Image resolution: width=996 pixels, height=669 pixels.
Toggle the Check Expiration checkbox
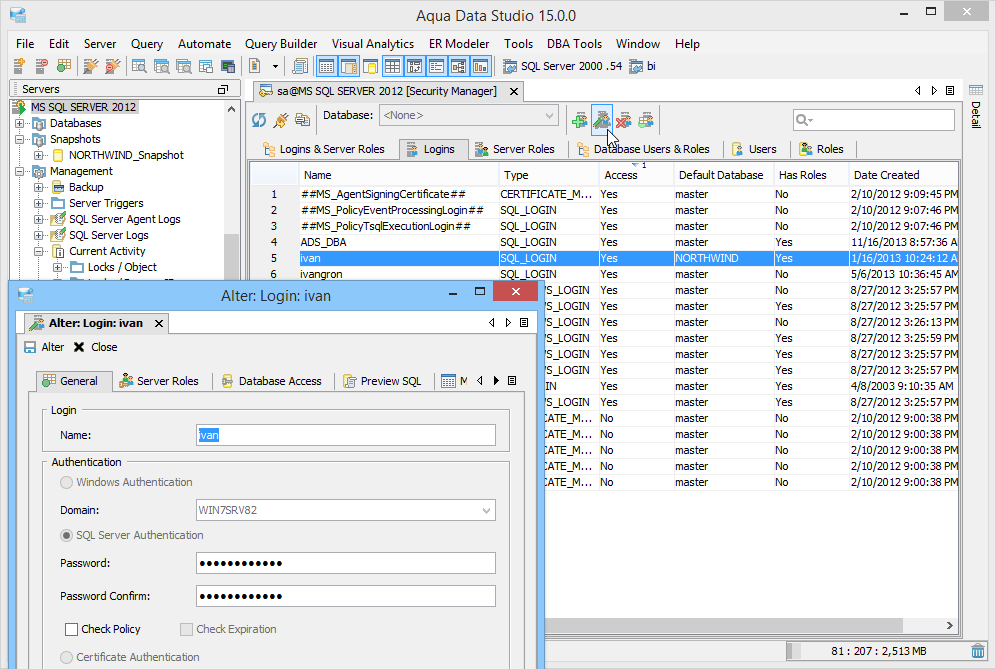point(186,629)
